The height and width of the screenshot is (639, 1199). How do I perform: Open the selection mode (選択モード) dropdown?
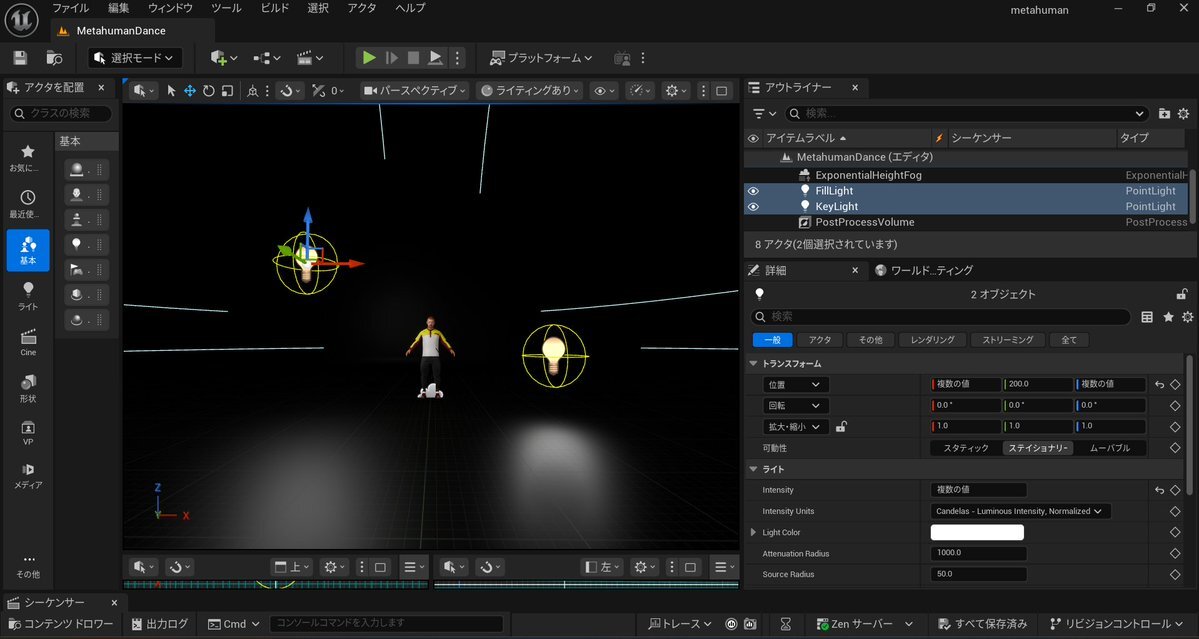point(136,58)
